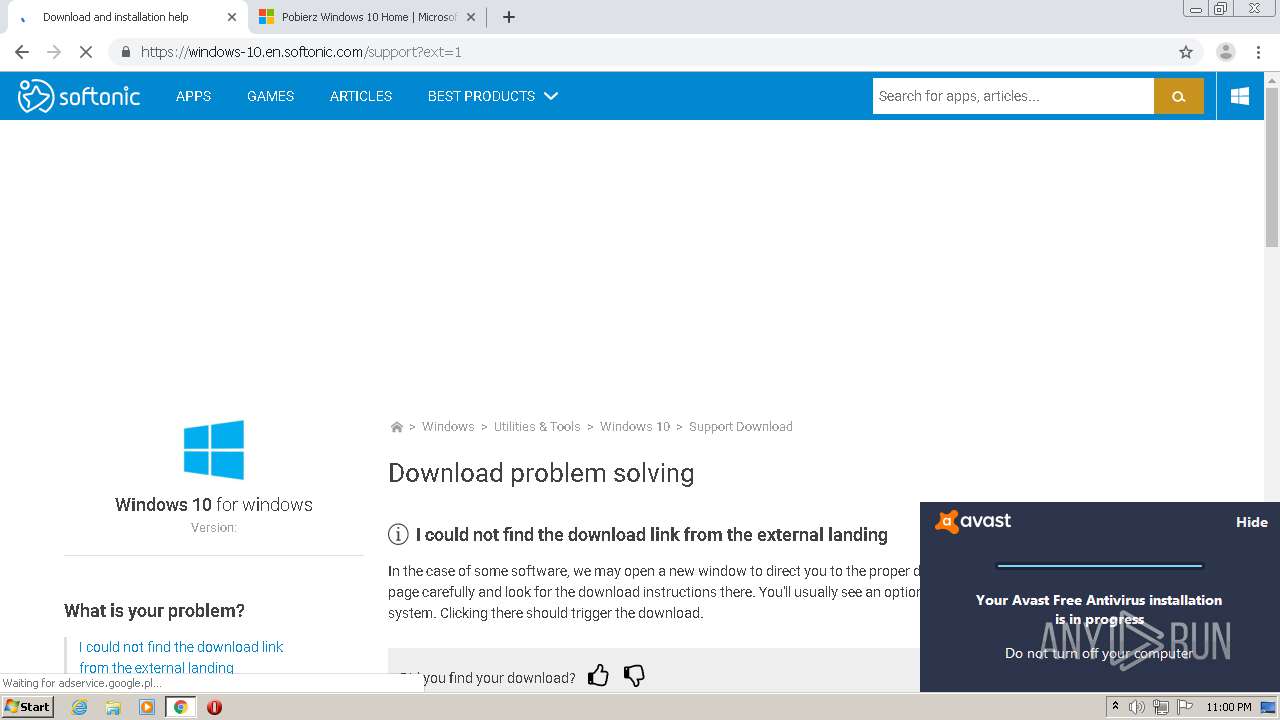Bookmark page with star icon

click(1186, 52)
